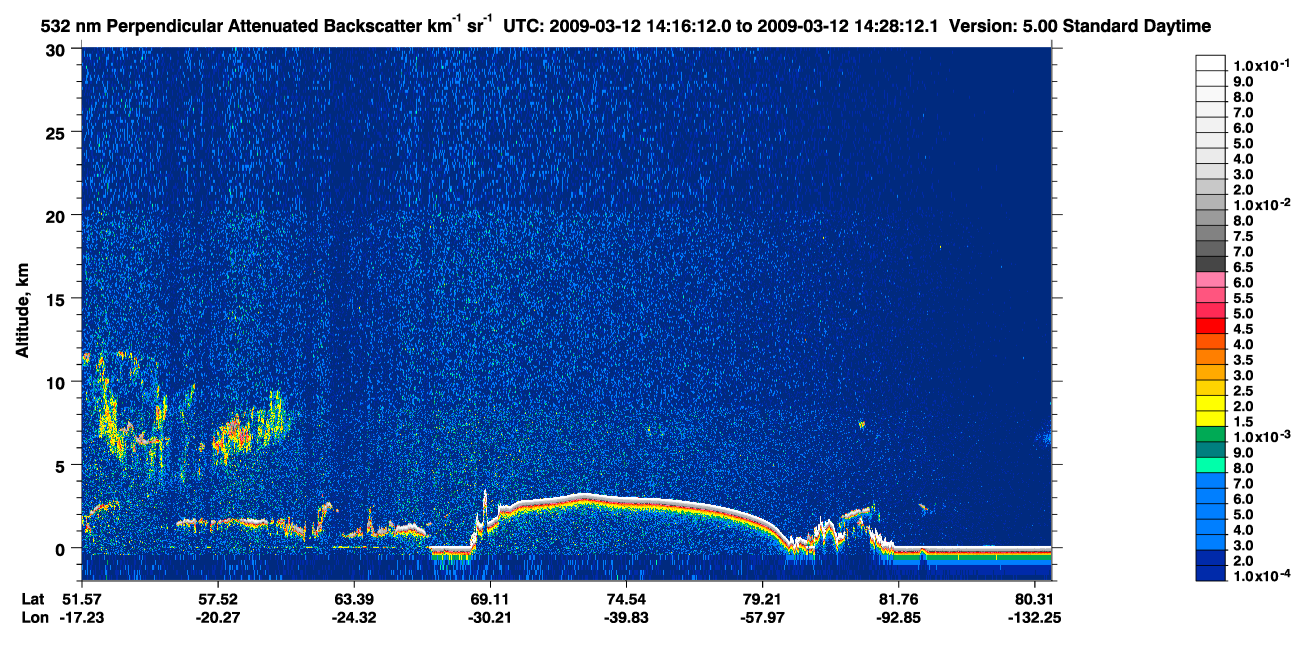
Task: Click the 1.0x10-1 colorbar label
Action: (x=1261, y=64)
